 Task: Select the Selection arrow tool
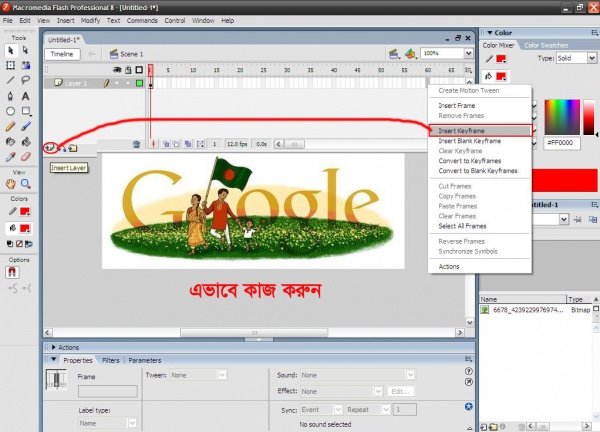click(x=11, y=50)
